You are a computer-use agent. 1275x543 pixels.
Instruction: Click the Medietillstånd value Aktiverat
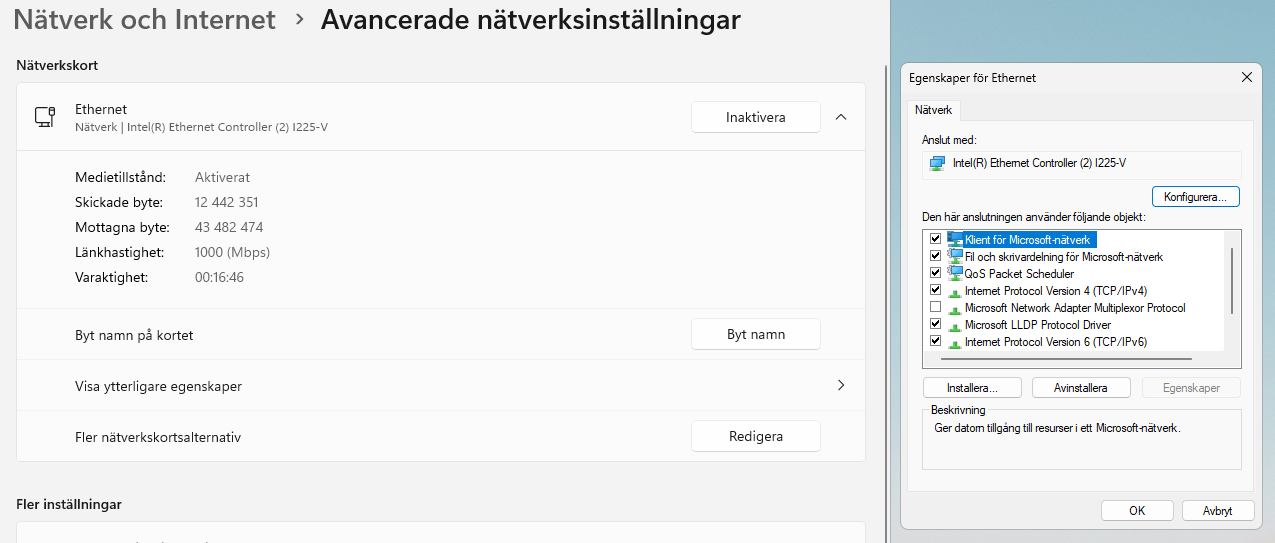pos(222,177)
